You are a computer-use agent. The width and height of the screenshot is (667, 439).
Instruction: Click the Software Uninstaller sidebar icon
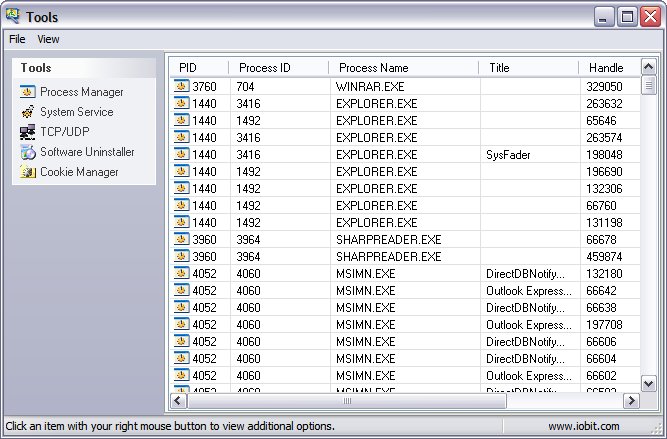coord(28,152)
